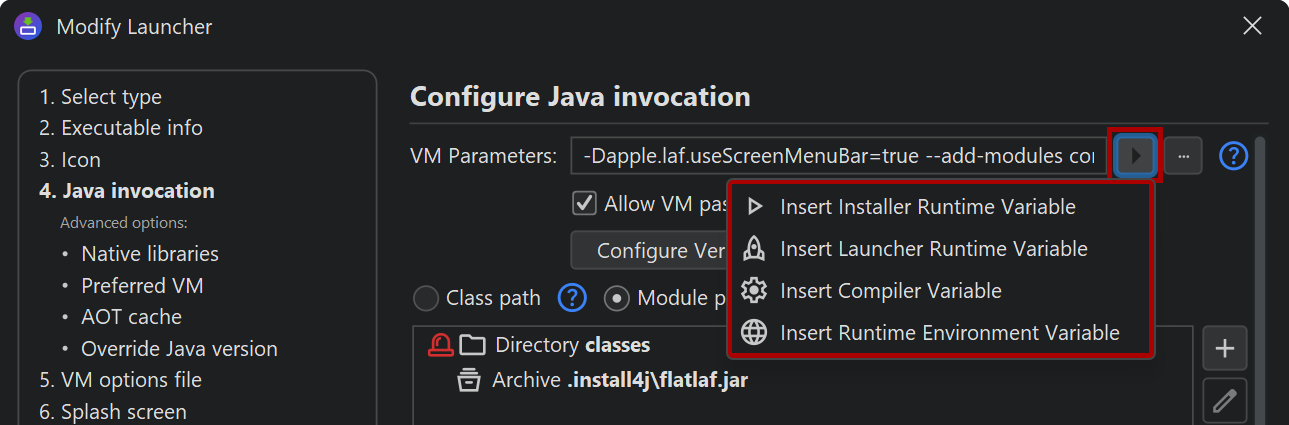
Task: Select the Module path radio button
Action: click(x=617, y=298)
